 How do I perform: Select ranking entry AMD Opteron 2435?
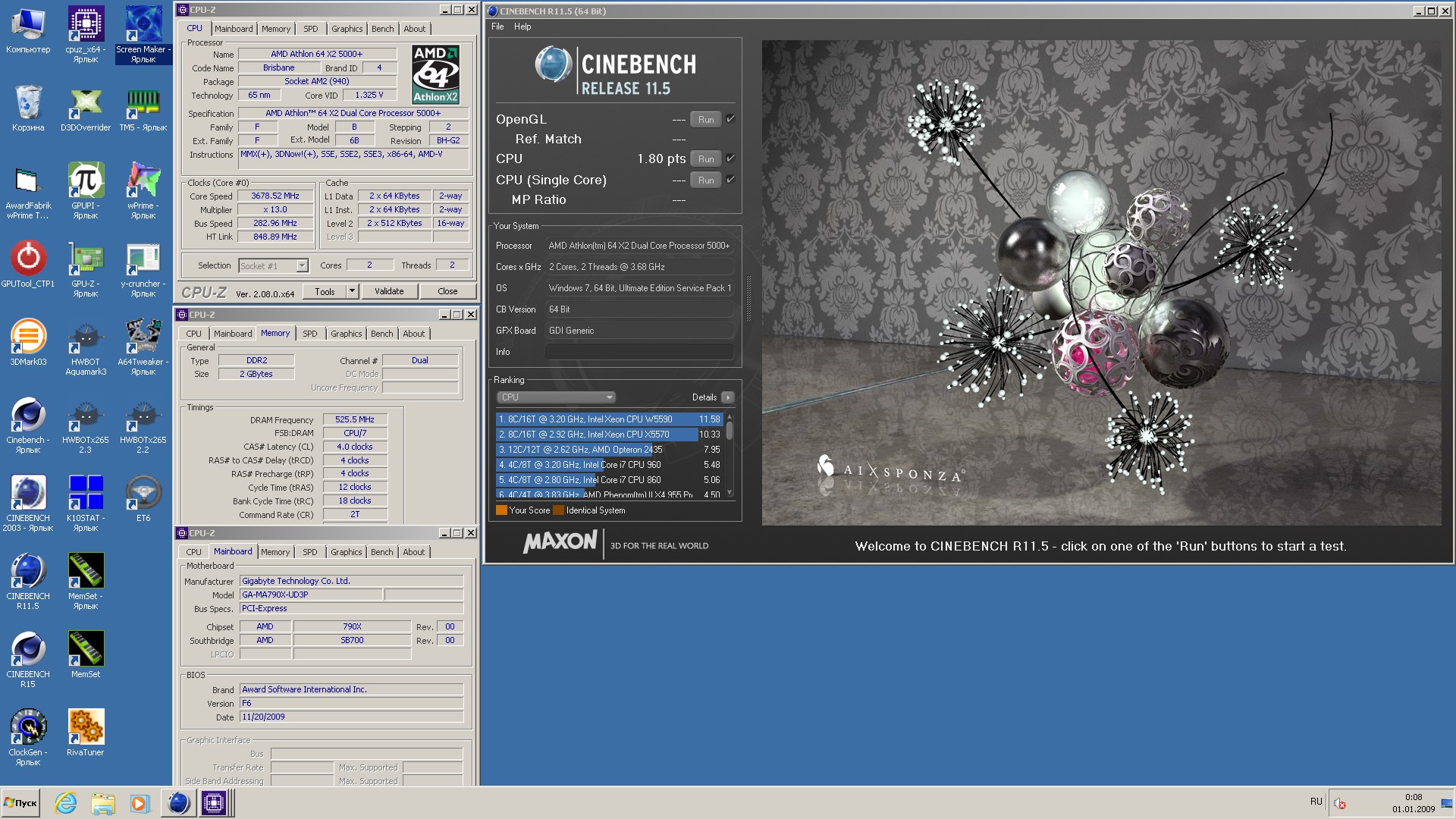coord(609,450)
